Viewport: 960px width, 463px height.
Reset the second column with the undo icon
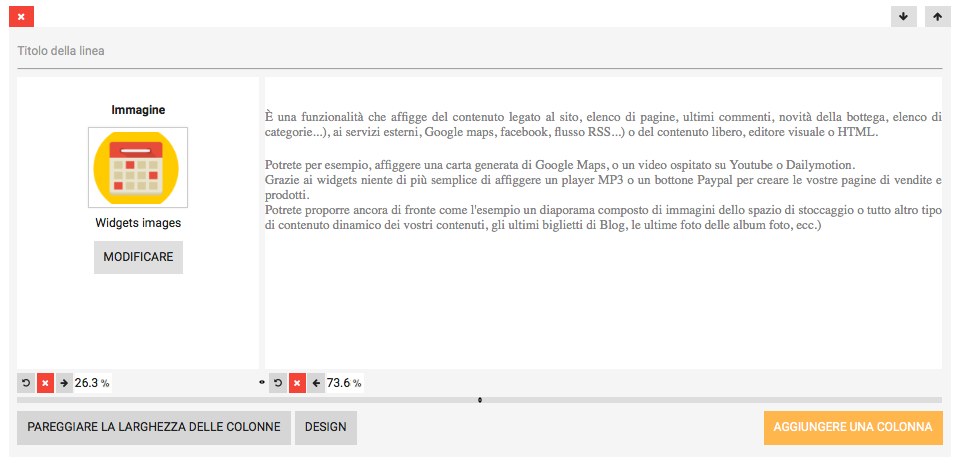coord(278,383)
